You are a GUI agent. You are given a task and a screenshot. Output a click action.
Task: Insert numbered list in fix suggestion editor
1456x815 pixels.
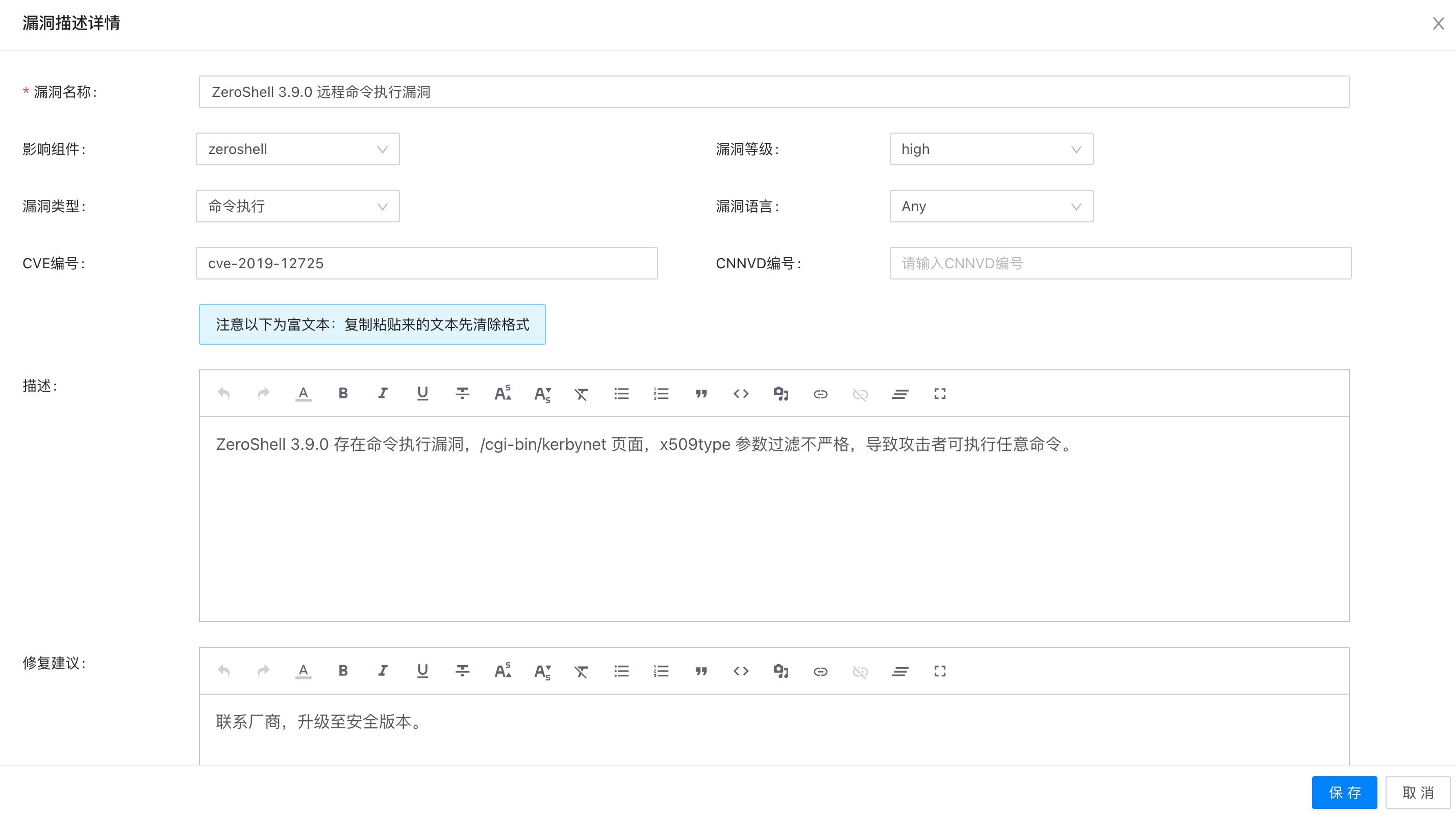(x=661, y=671)
